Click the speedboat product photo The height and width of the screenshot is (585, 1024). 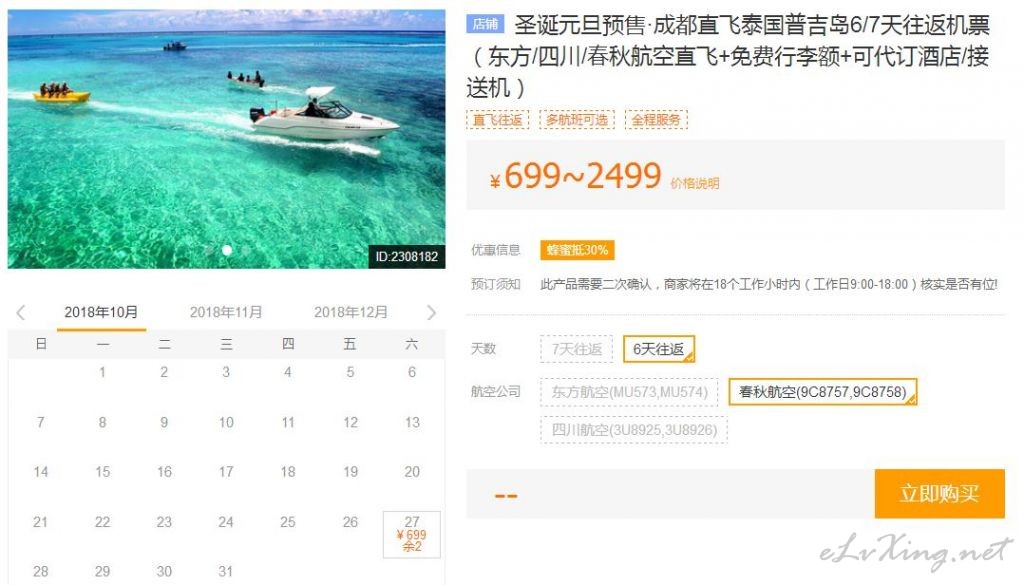click(227, 138)
